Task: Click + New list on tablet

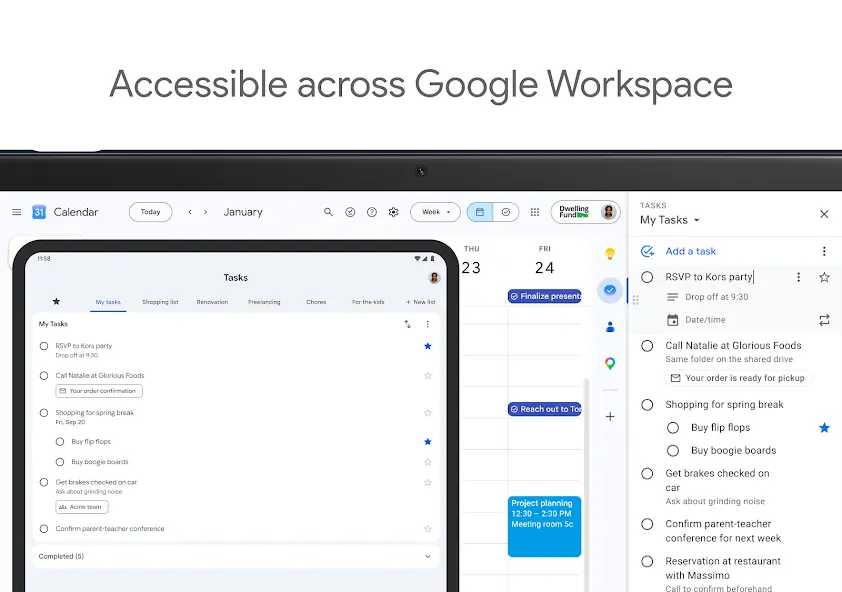Action: click(x=420, y=302)
